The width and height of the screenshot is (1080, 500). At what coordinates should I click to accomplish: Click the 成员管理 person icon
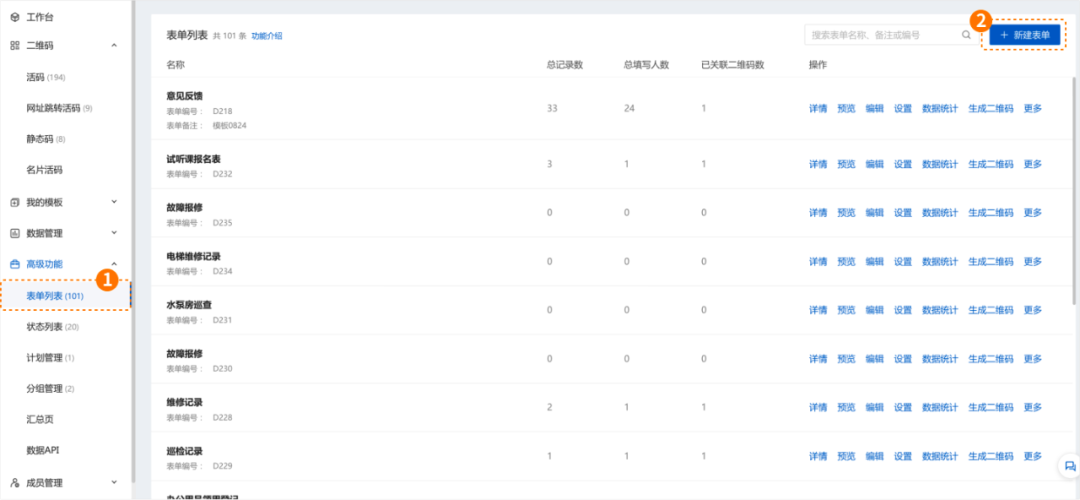(x=15, y=483)
